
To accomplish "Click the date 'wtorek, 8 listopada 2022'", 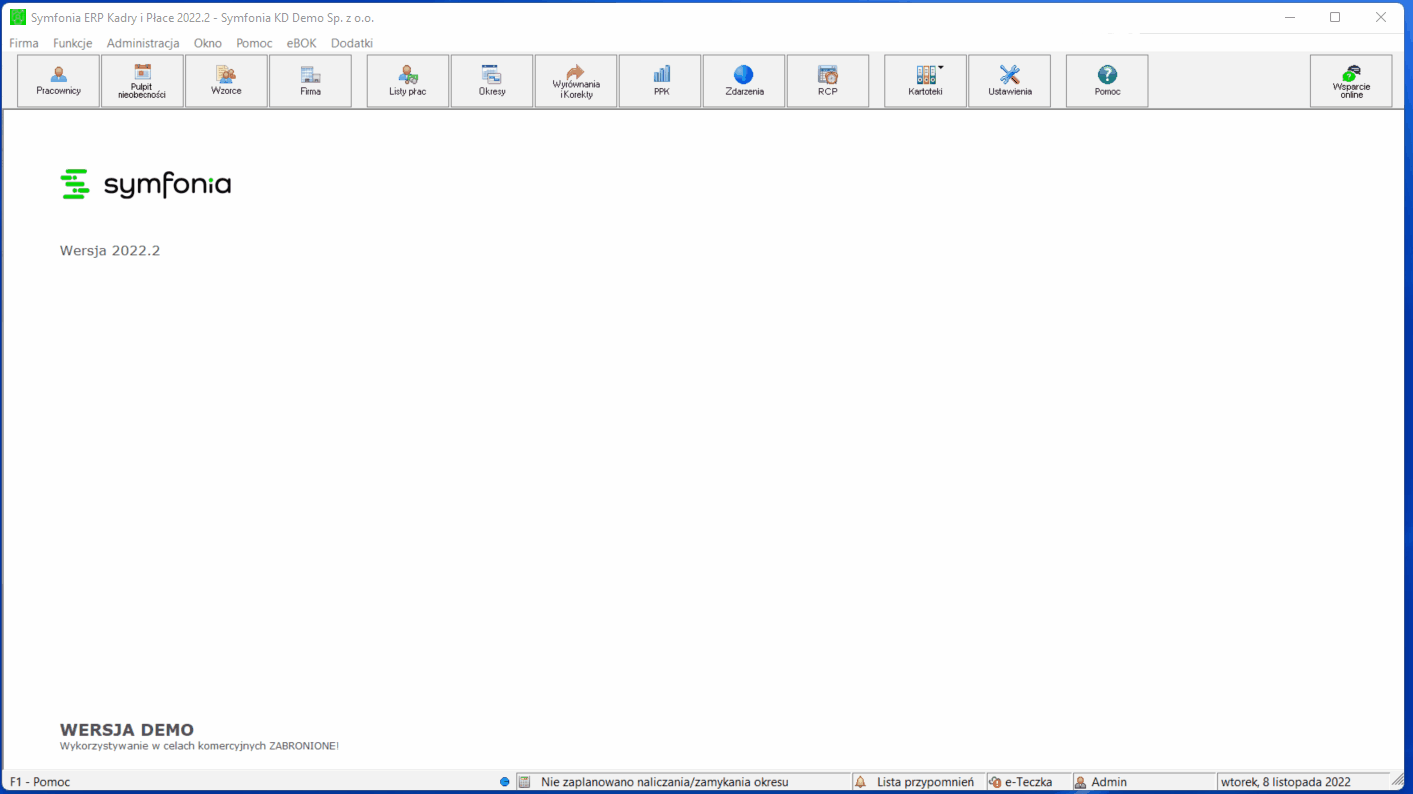I will pos(1285,782).
